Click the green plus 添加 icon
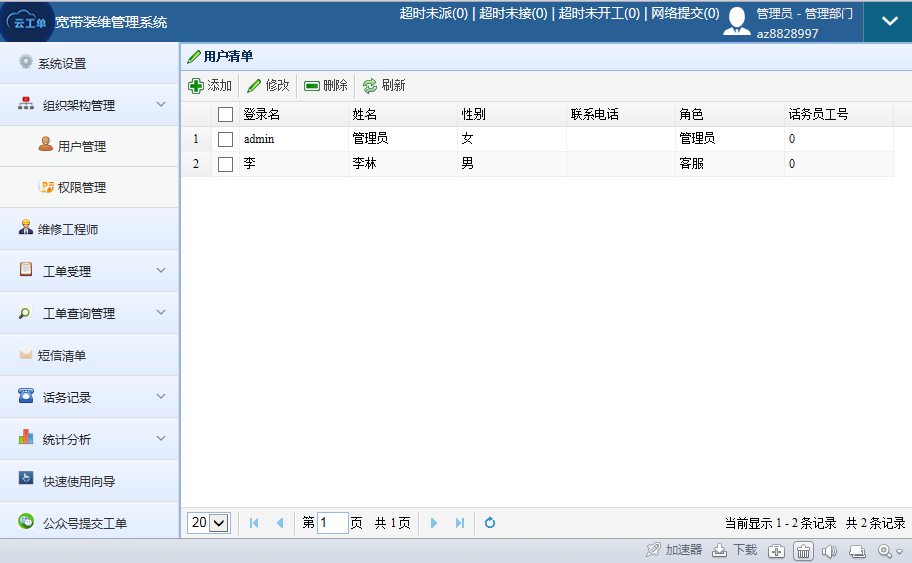The height and width of the screenshot is (563, 912). coord(195,86)
